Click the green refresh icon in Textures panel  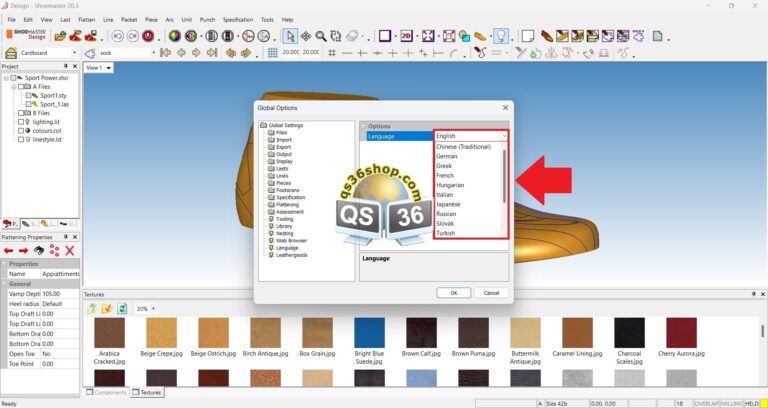[122, 308]
